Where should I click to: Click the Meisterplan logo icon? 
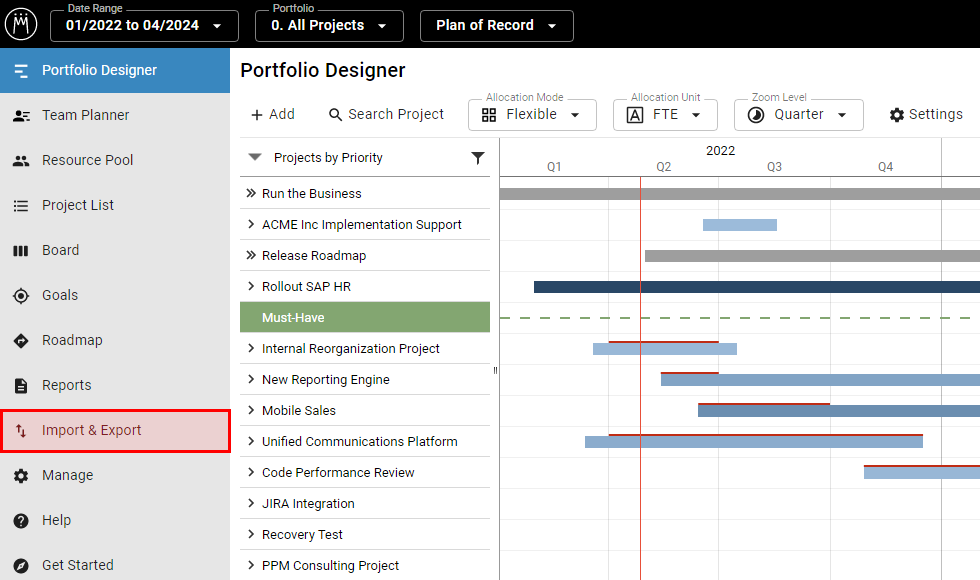[21, 24]
